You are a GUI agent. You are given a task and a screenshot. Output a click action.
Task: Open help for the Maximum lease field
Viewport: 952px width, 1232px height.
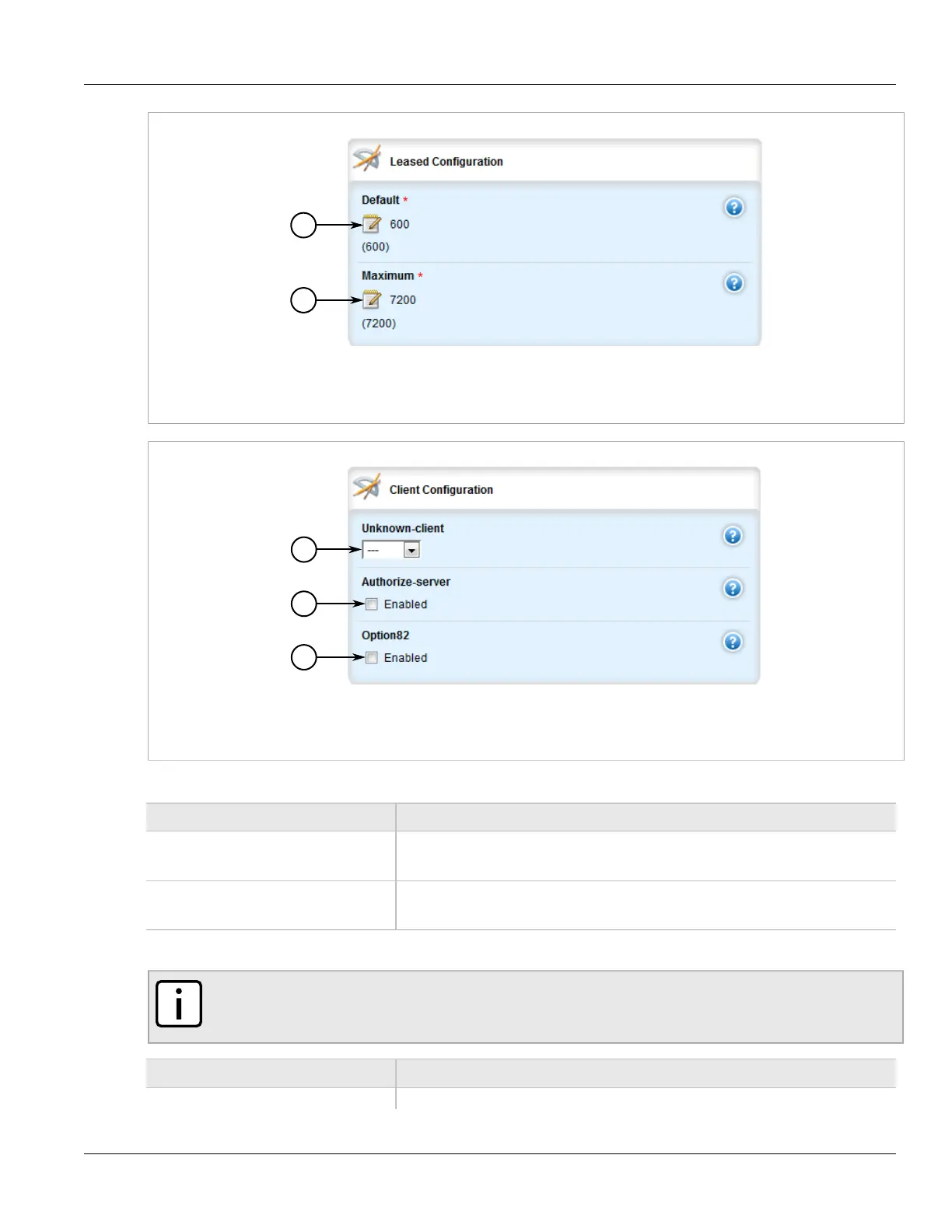[733, 283]
